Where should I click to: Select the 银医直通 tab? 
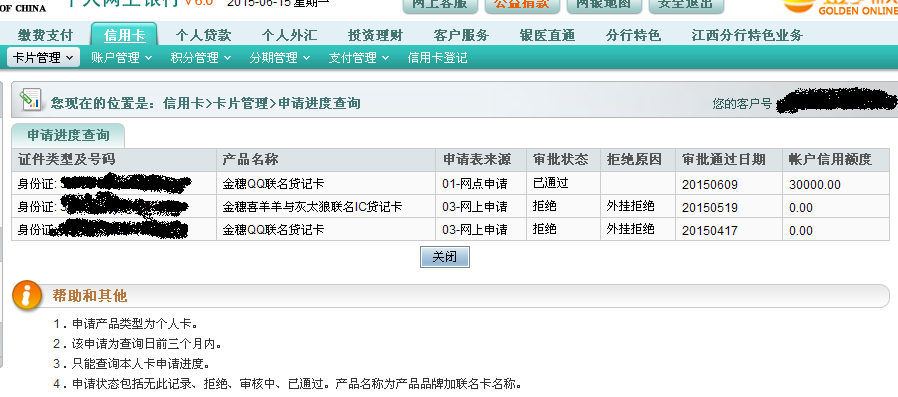pyautogui.click(x=547, y=36)
